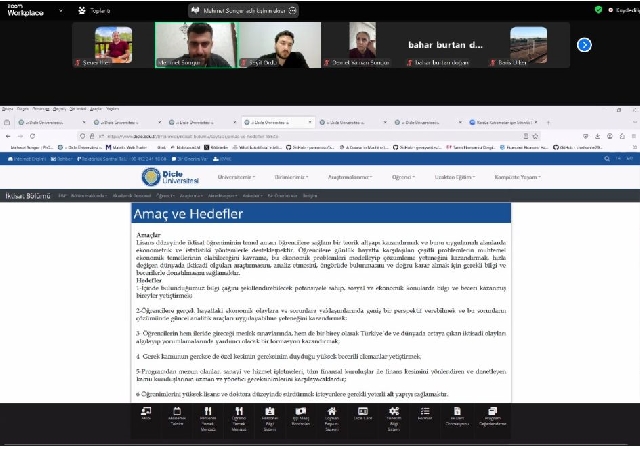Click the Toplantı button in Zoom
The height and width of the screenshot is (450, 640).
(x=94, y=11)
